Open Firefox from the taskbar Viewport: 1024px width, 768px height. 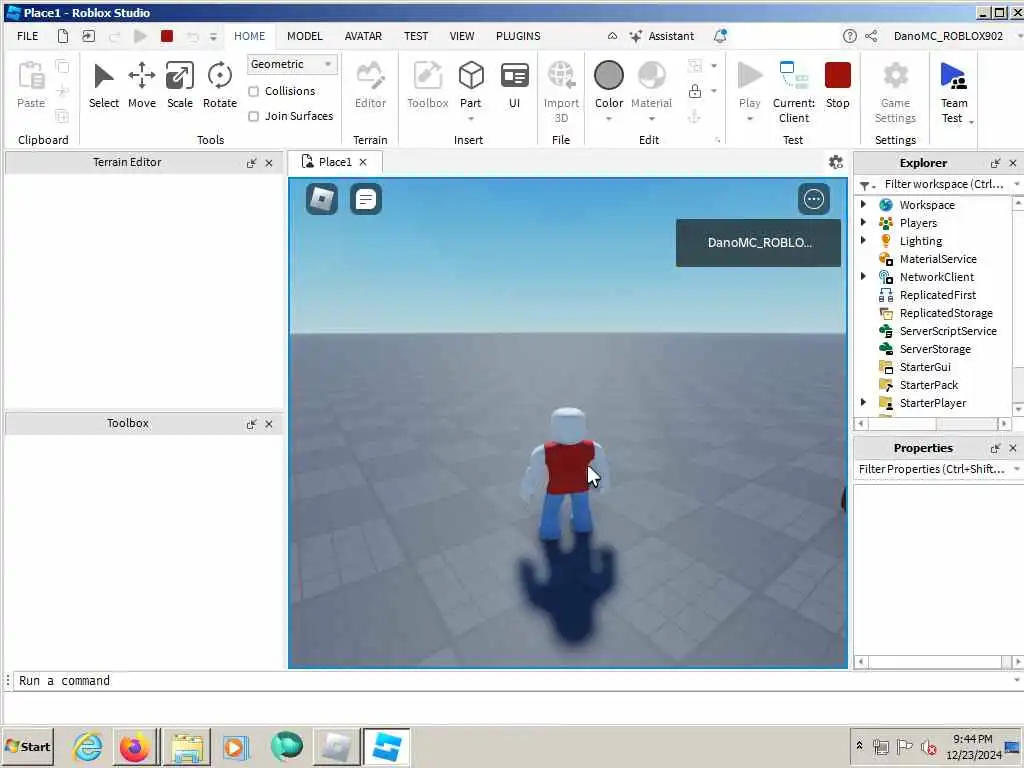(x=135, y=746)
